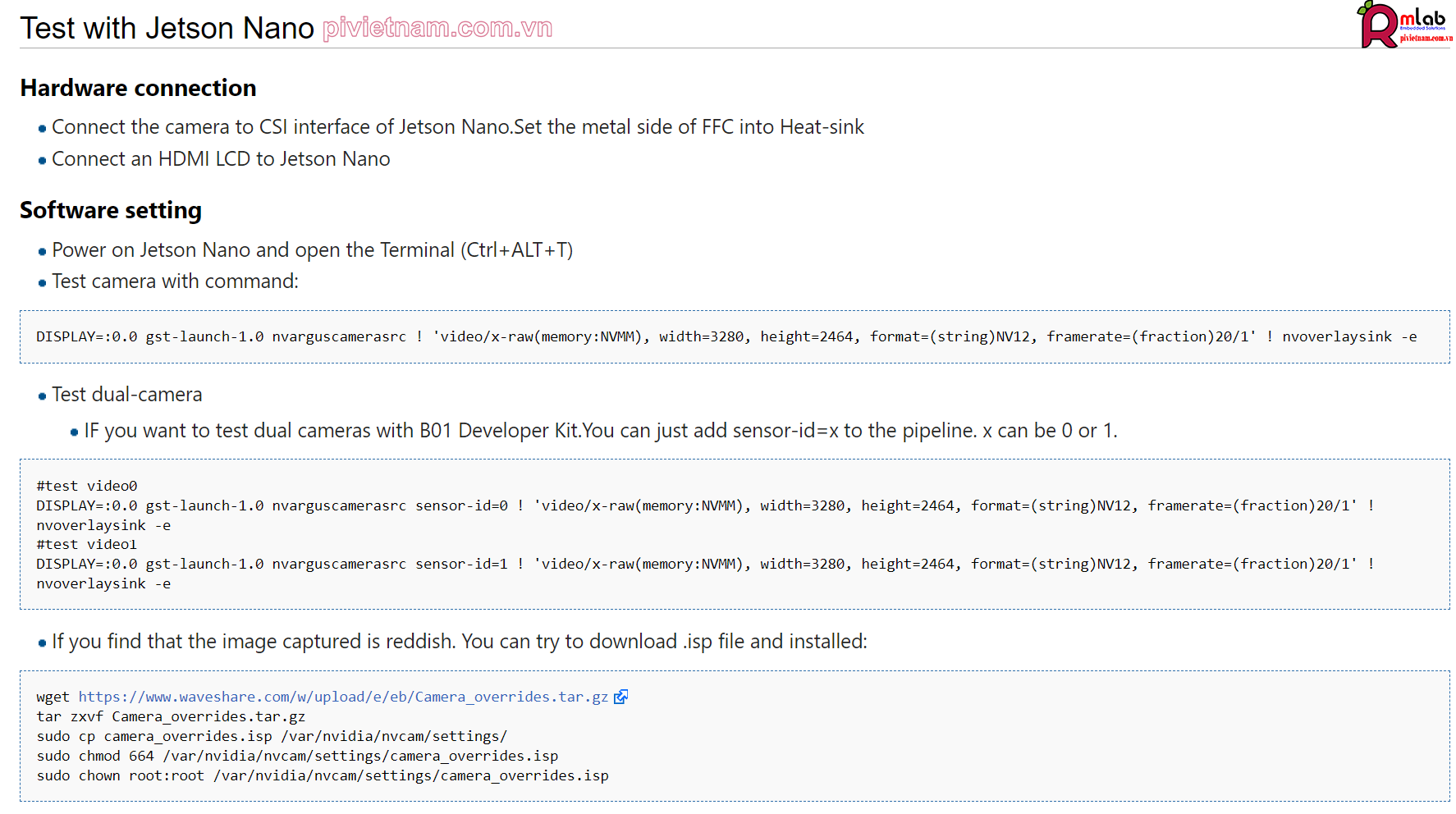Click the 'Hardware connection' heading
This screenshot has width=1456, height=814.
[138, 88]
